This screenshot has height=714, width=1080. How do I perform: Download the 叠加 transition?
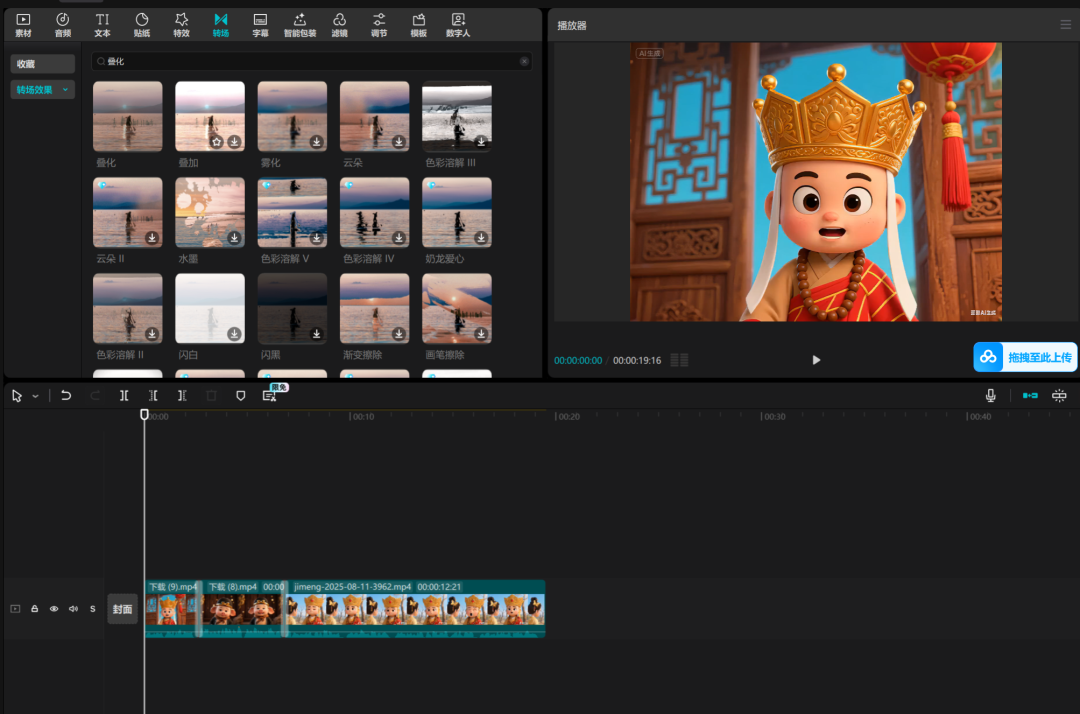pos(234,142)
